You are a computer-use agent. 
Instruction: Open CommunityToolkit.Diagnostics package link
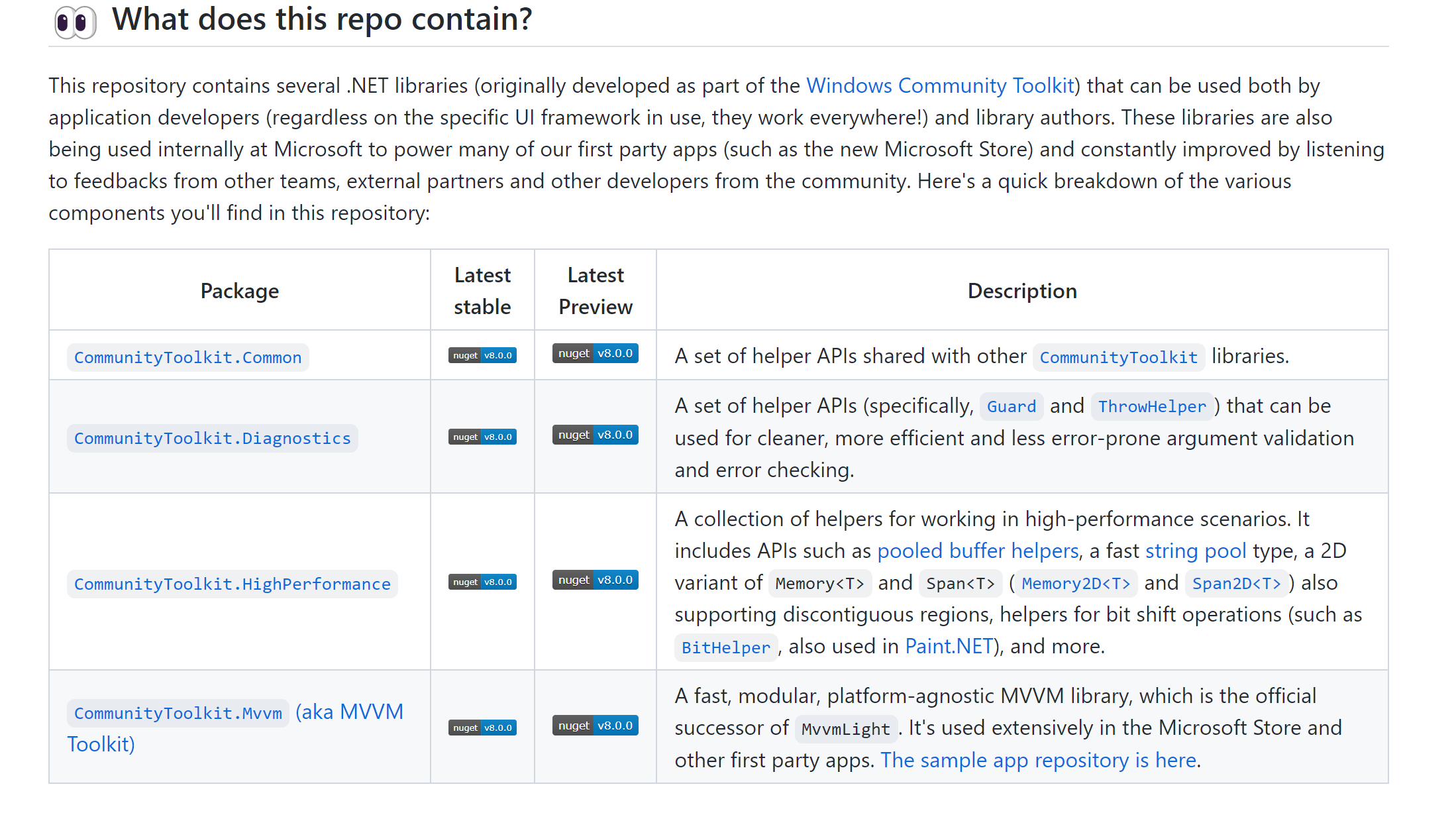[x=212, y=439]
